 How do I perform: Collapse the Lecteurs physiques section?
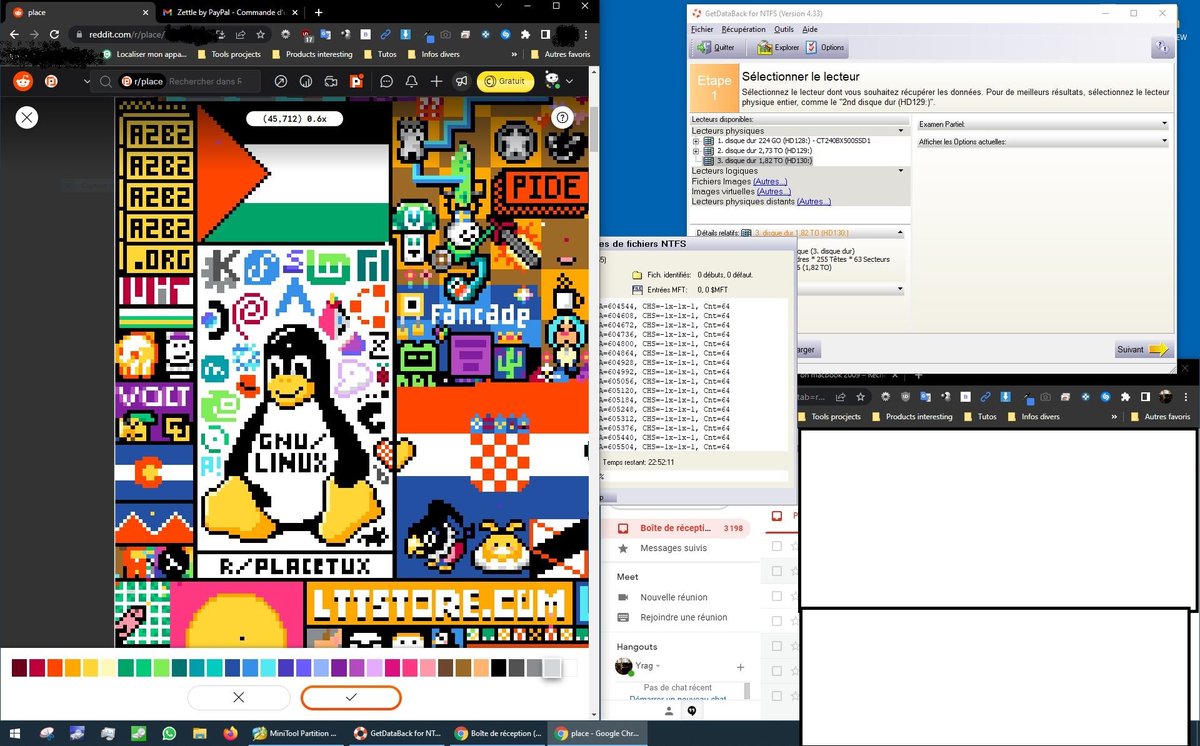pos(903,131)
